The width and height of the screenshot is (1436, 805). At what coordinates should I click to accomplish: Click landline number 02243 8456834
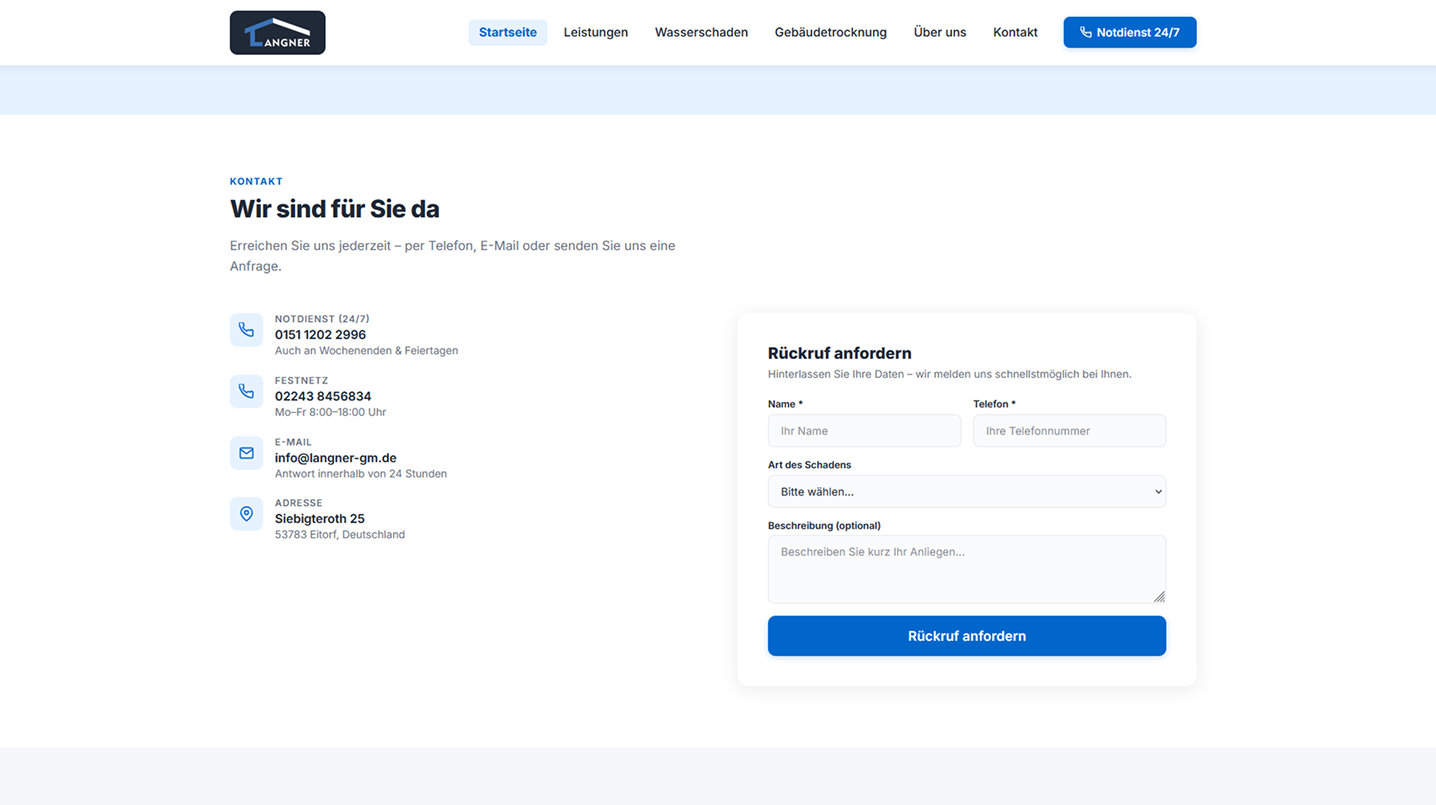(323, 396)
